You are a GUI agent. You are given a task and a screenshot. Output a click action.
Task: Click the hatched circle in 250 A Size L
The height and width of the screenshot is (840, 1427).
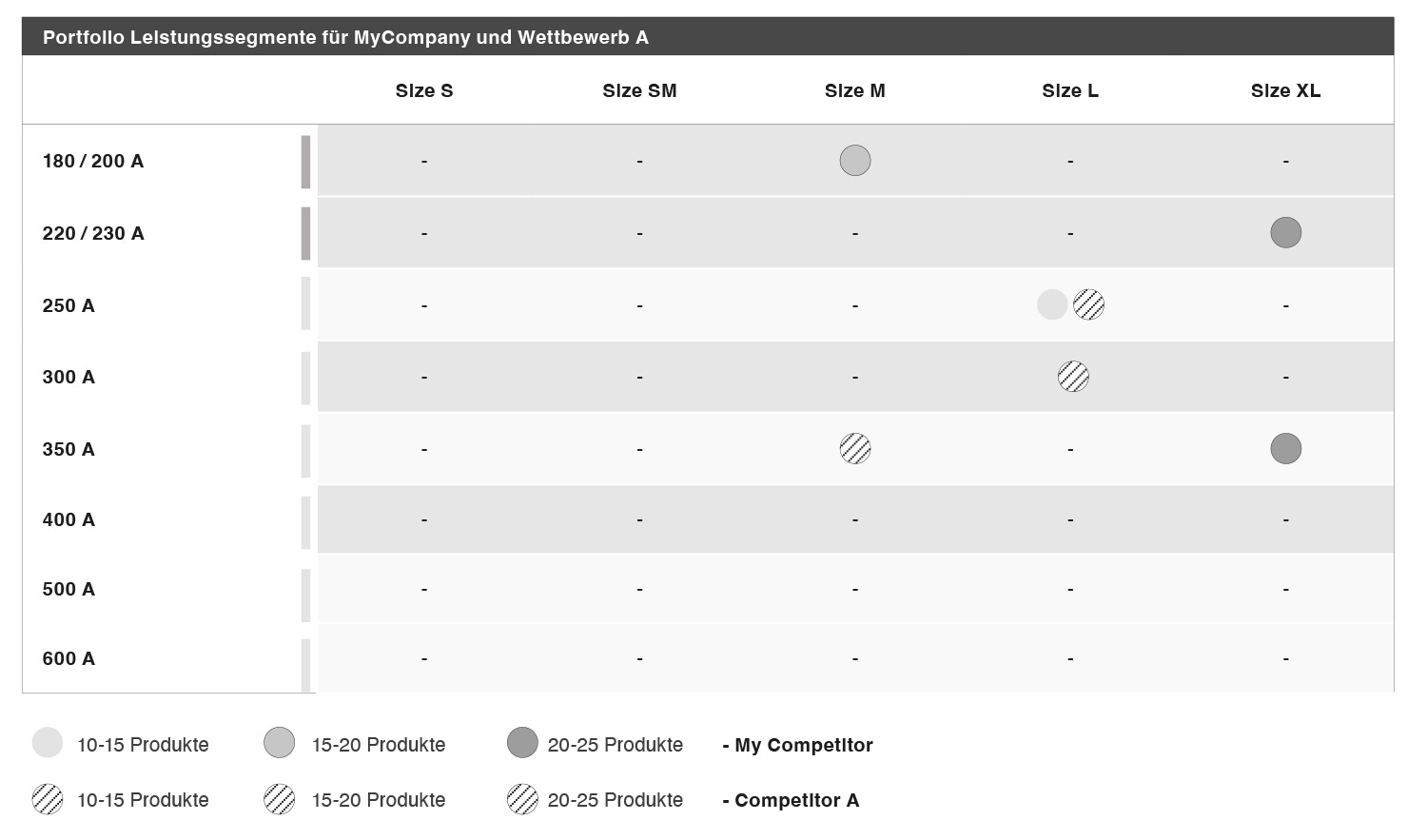1089,304
